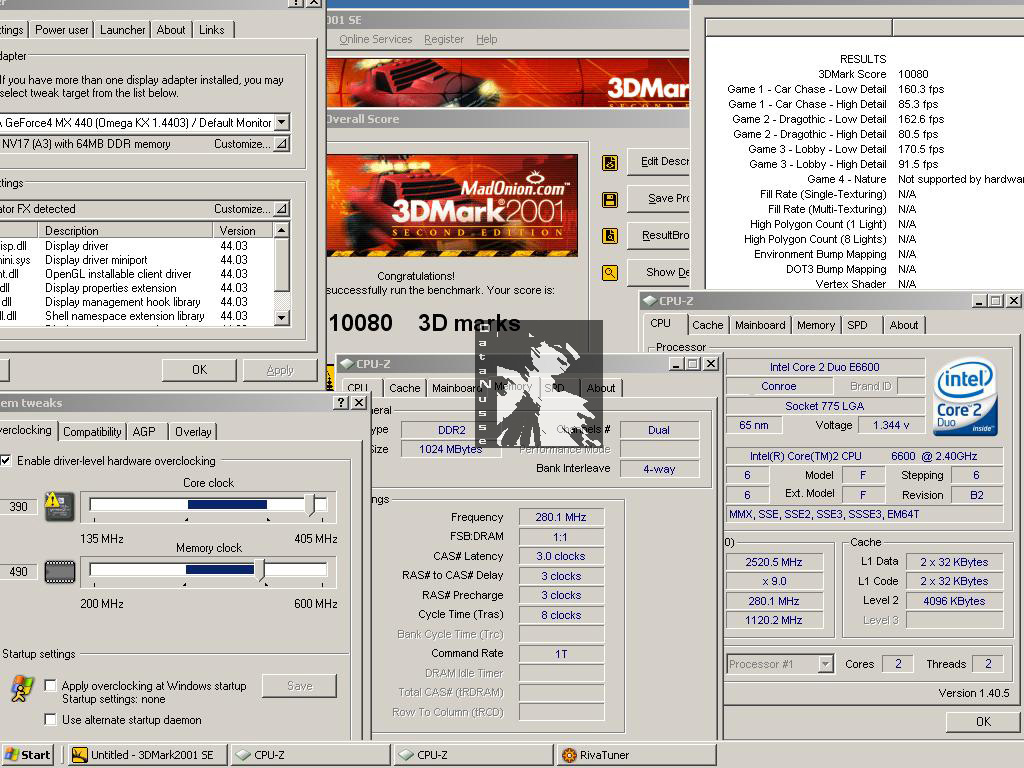Open the Links tab in RivaTuner
1024x768 pixels.
click(212, 30)
